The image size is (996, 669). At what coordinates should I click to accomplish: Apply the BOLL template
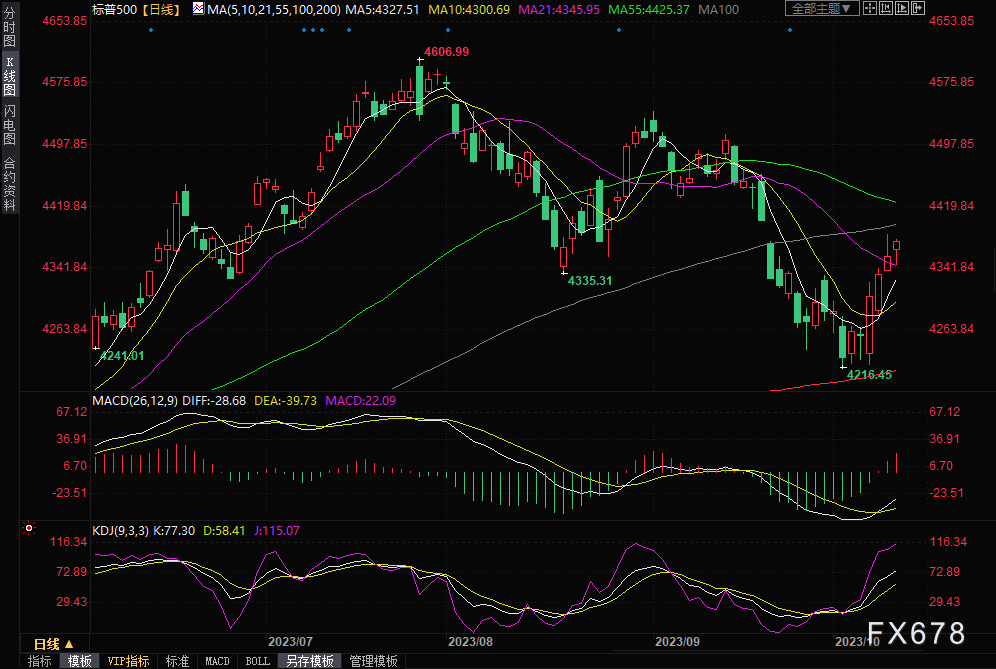pyautogui.click(x=257, y=661)
